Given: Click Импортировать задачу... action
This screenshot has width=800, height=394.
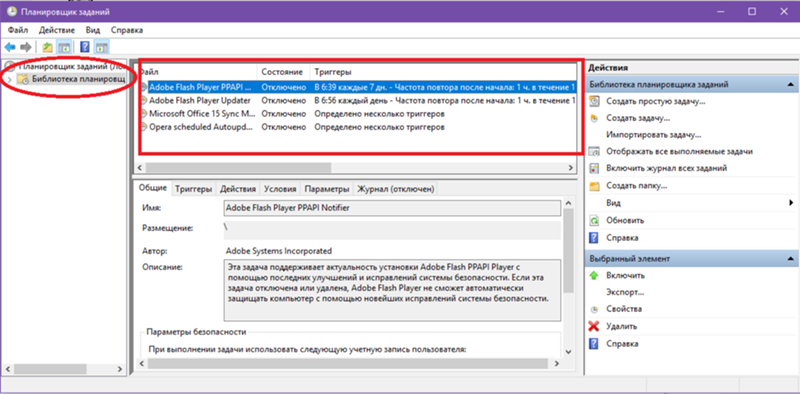Looking at the screenshot, I should point(654,135).
